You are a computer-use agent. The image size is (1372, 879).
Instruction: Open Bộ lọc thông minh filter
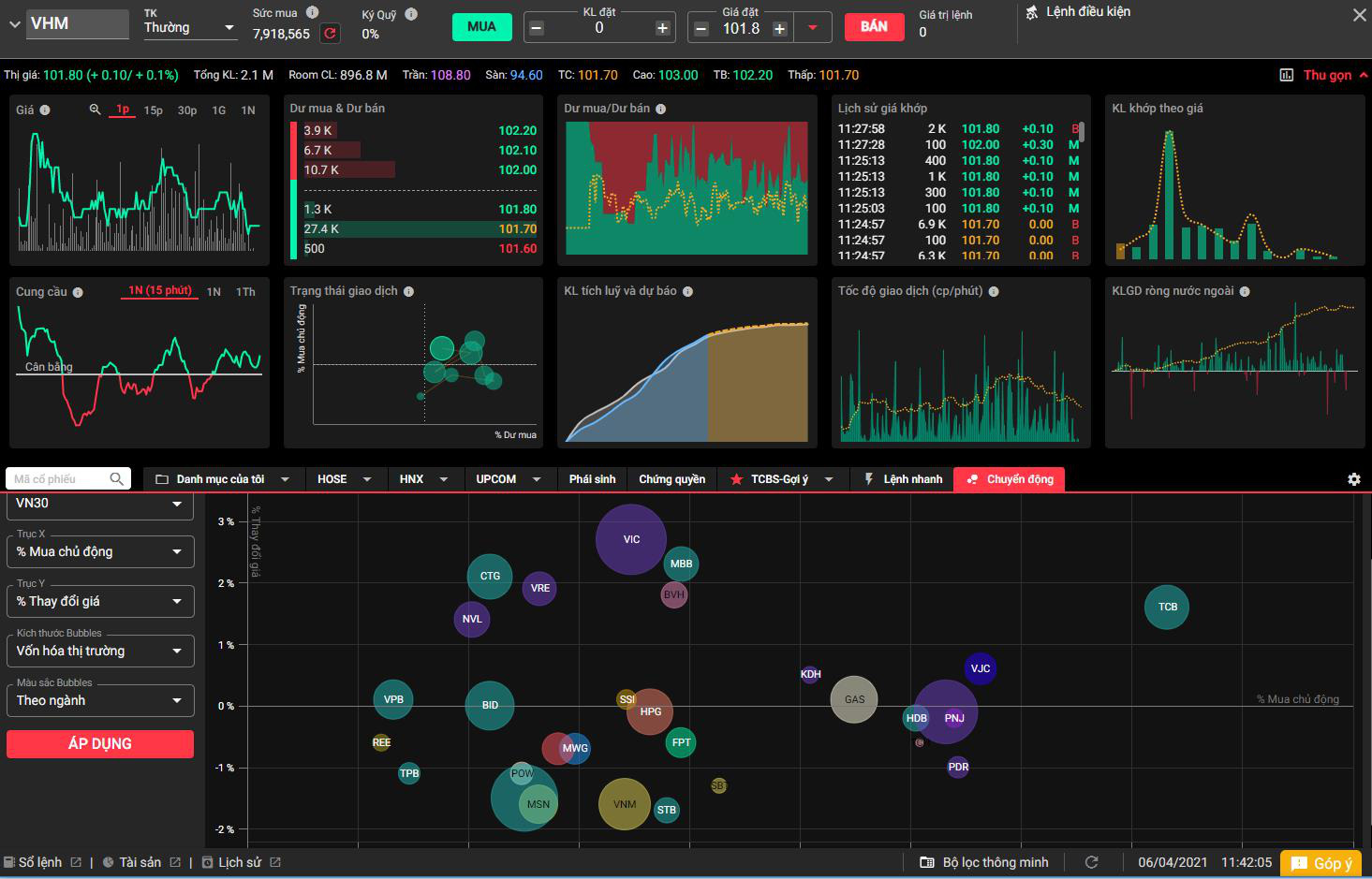click(984, 862)
